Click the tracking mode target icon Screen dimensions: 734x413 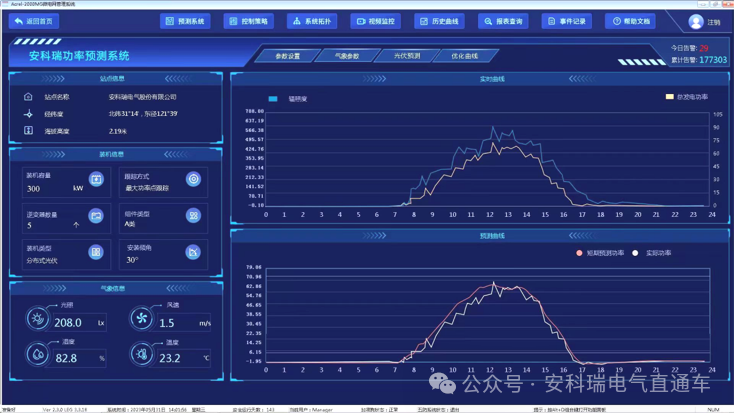(193, 179)
